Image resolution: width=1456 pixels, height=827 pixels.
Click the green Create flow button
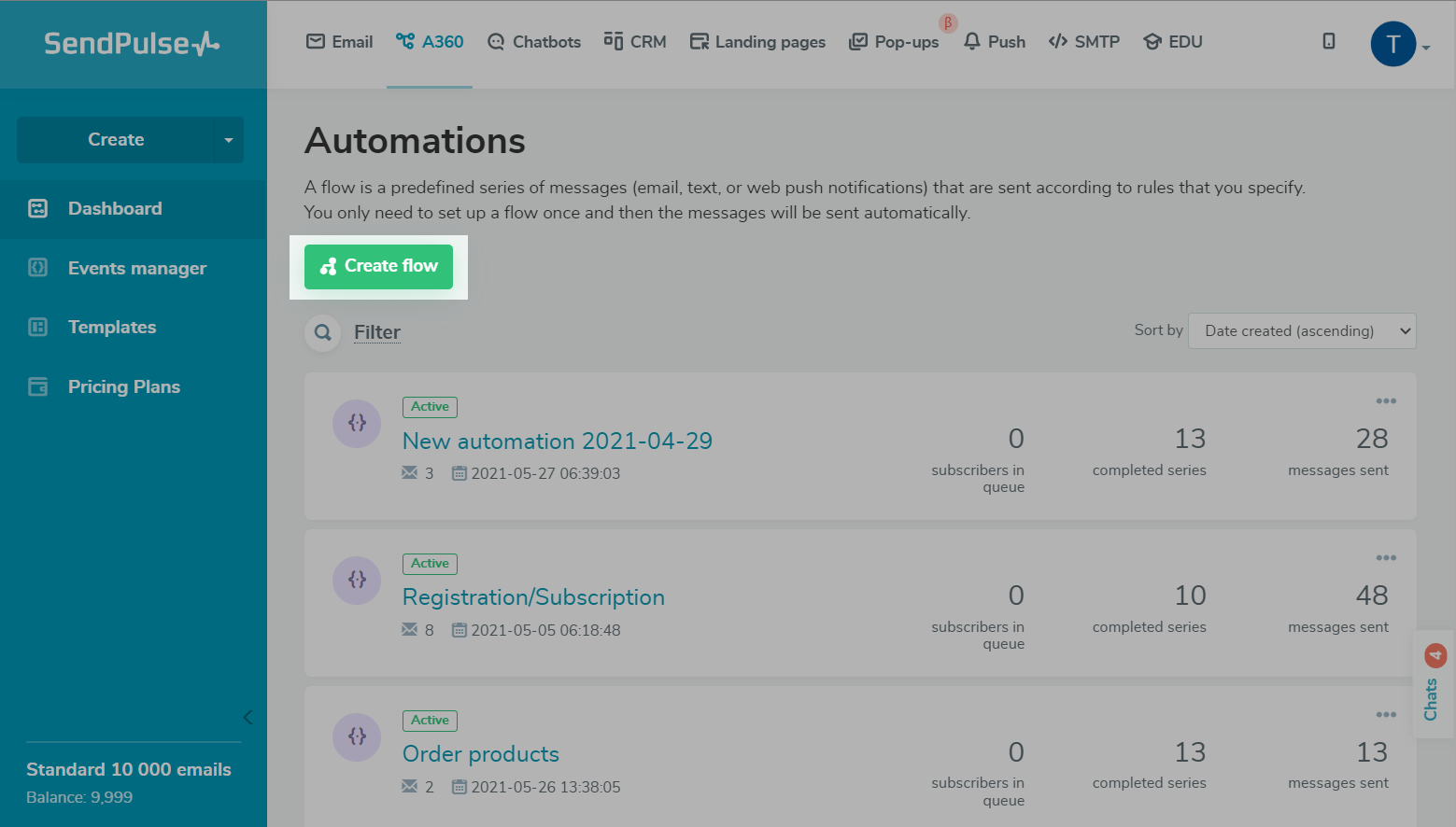(378, 267)
